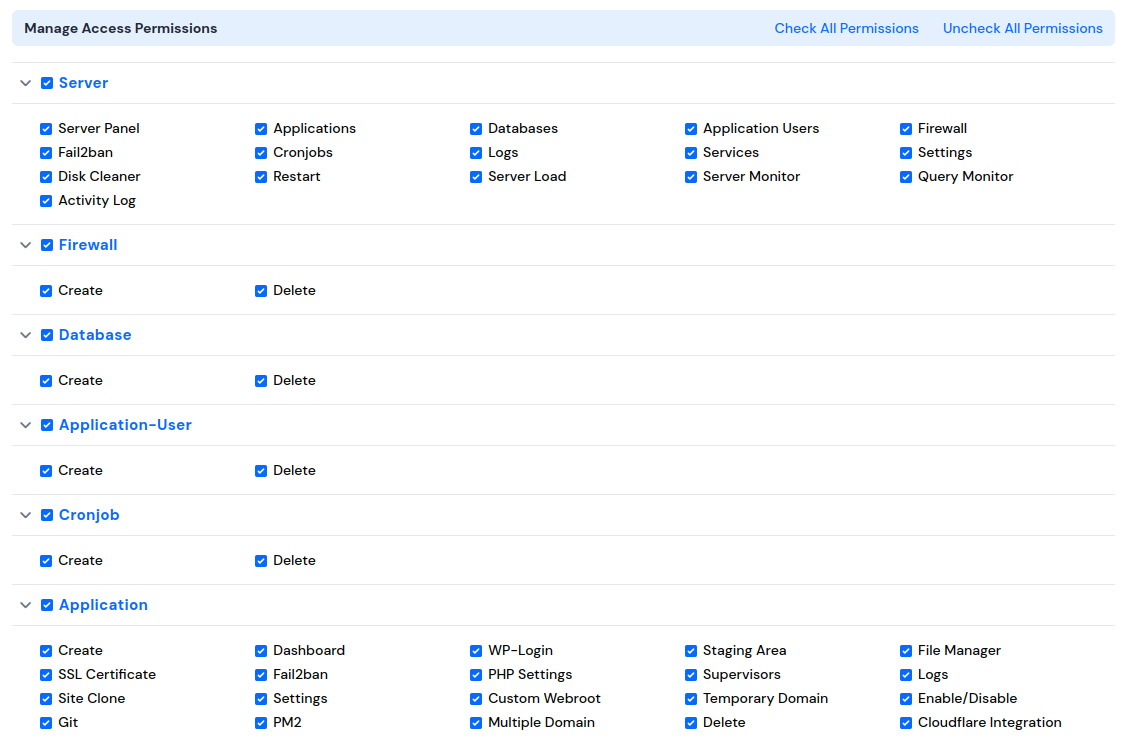Uncheck the Enable/Disable permission checkbox
Screen dimensions: 1121x751
[x=906, y=699]
